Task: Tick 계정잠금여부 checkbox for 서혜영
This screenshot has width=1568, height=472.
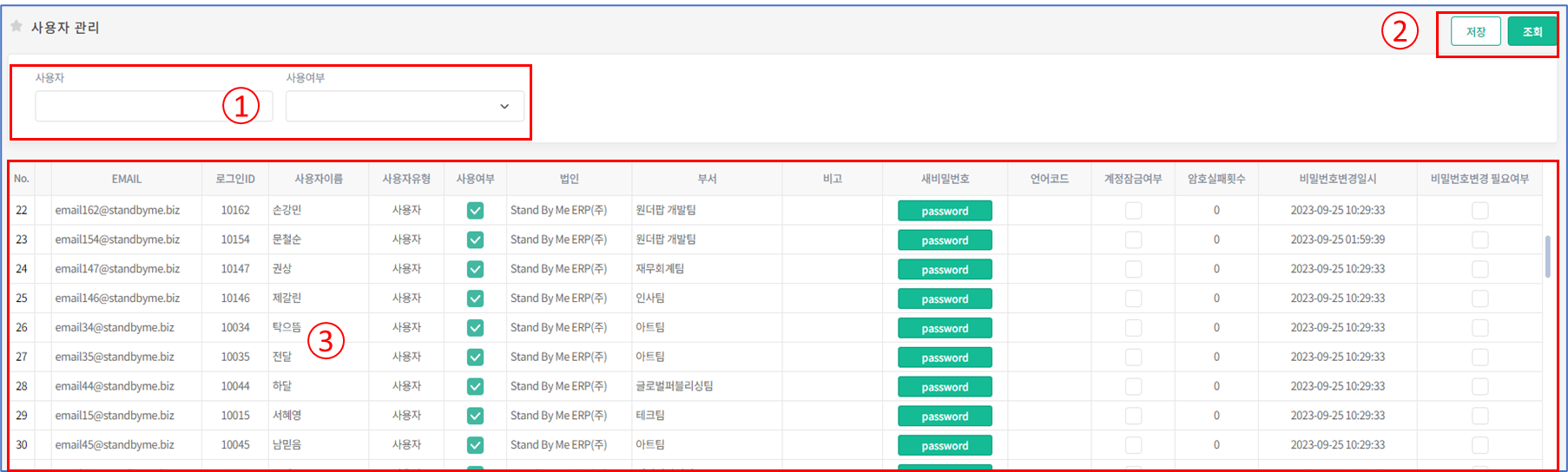Action: coord(1133,416)
